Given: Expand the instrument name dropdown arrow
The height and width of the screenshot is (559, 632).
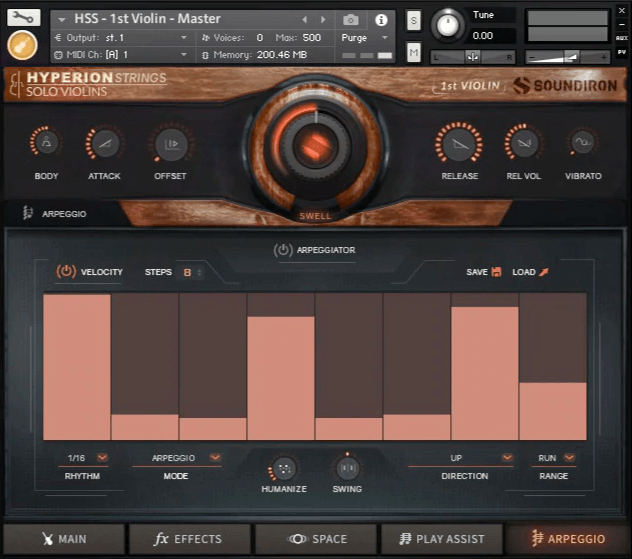Looking at the screenshot, I should click(x=62, y=19).
